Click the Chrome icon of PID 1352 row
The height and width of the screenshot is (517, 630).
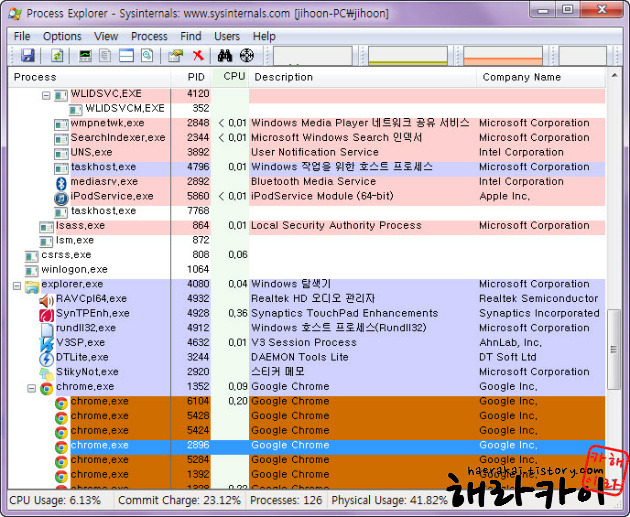(47, 388)
